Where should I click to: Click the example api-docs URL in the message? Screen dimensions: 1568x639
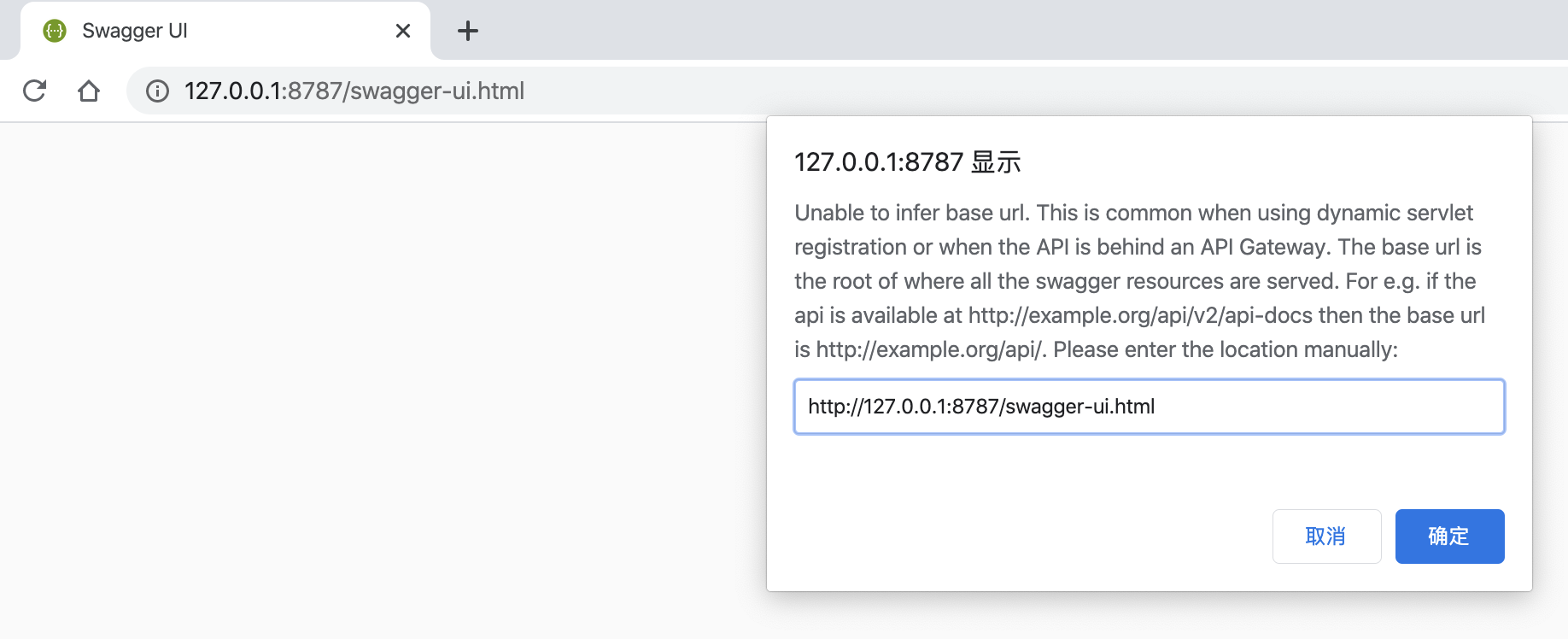[x=1139, y=315]
